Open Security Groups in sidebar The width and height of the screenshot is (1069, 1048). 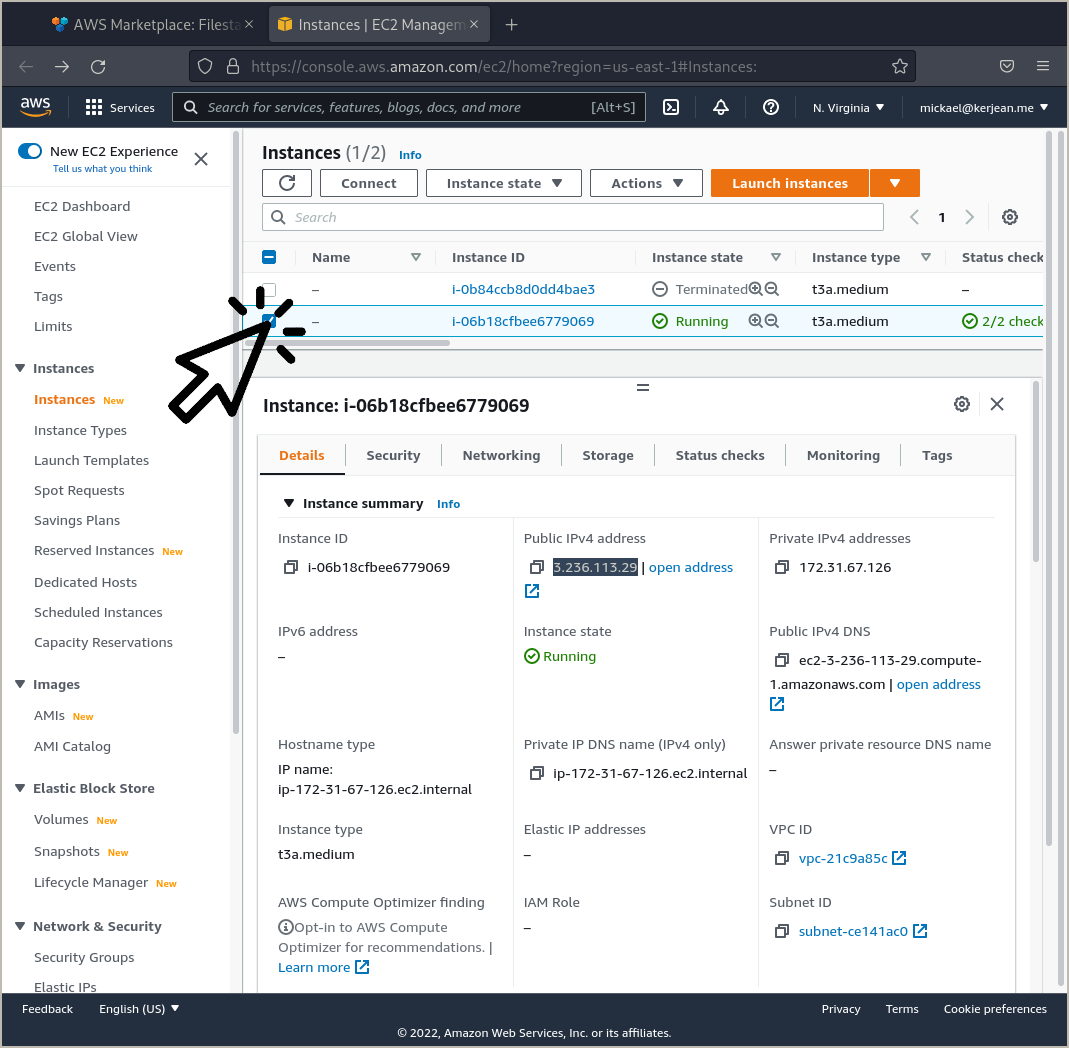pos(84,957)
